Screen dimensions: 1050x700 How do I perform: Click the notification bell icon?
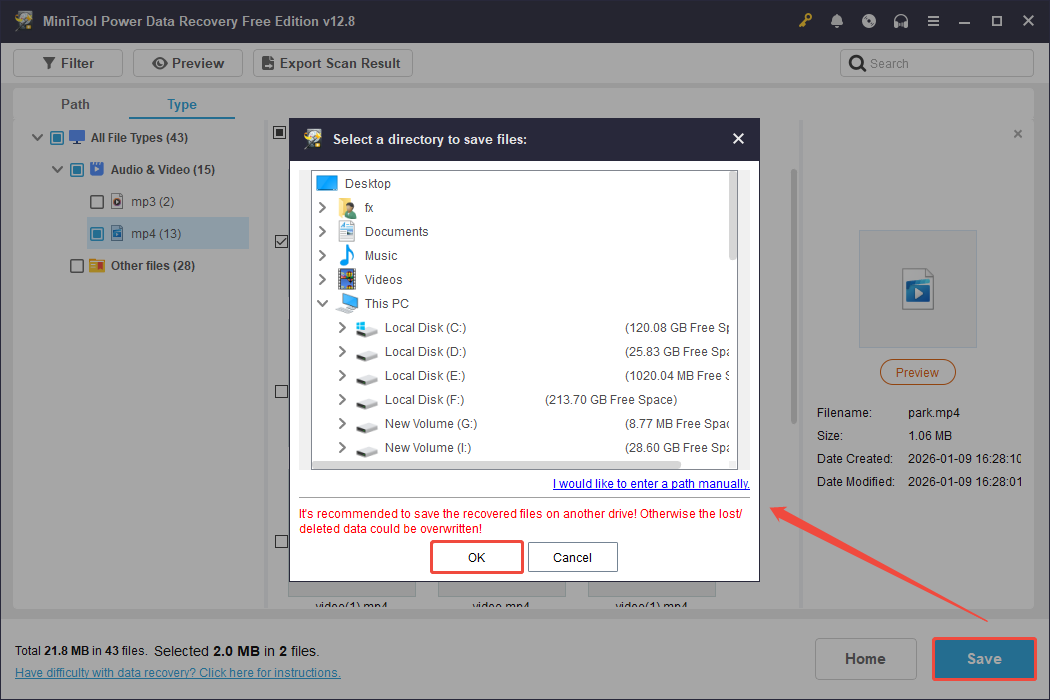837,20
